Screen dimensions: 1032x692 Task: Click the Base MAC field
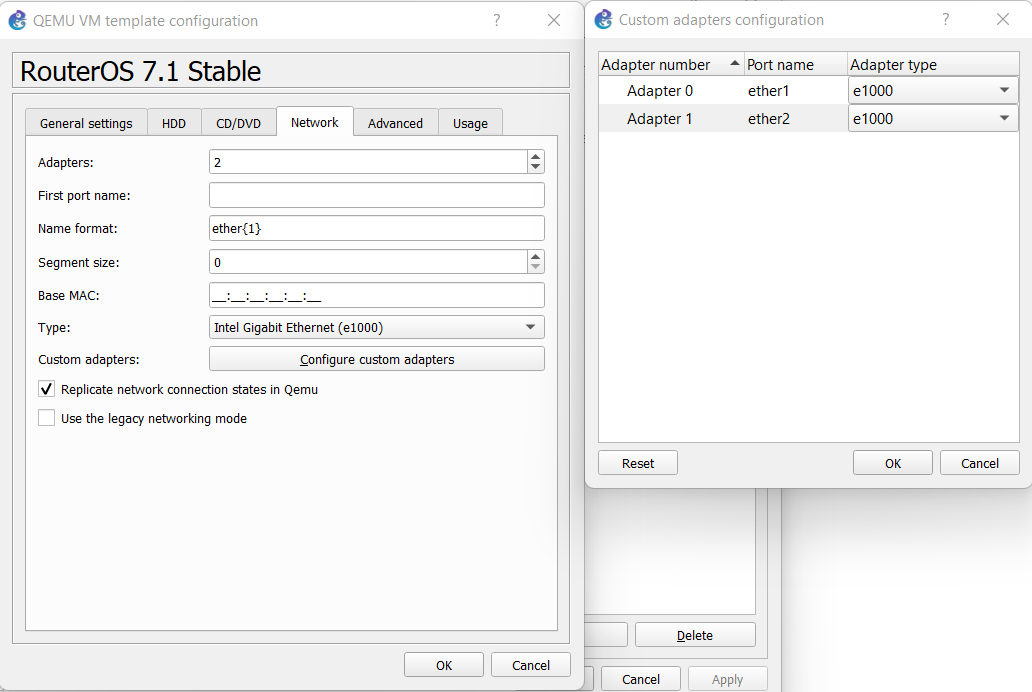point(376,295)
